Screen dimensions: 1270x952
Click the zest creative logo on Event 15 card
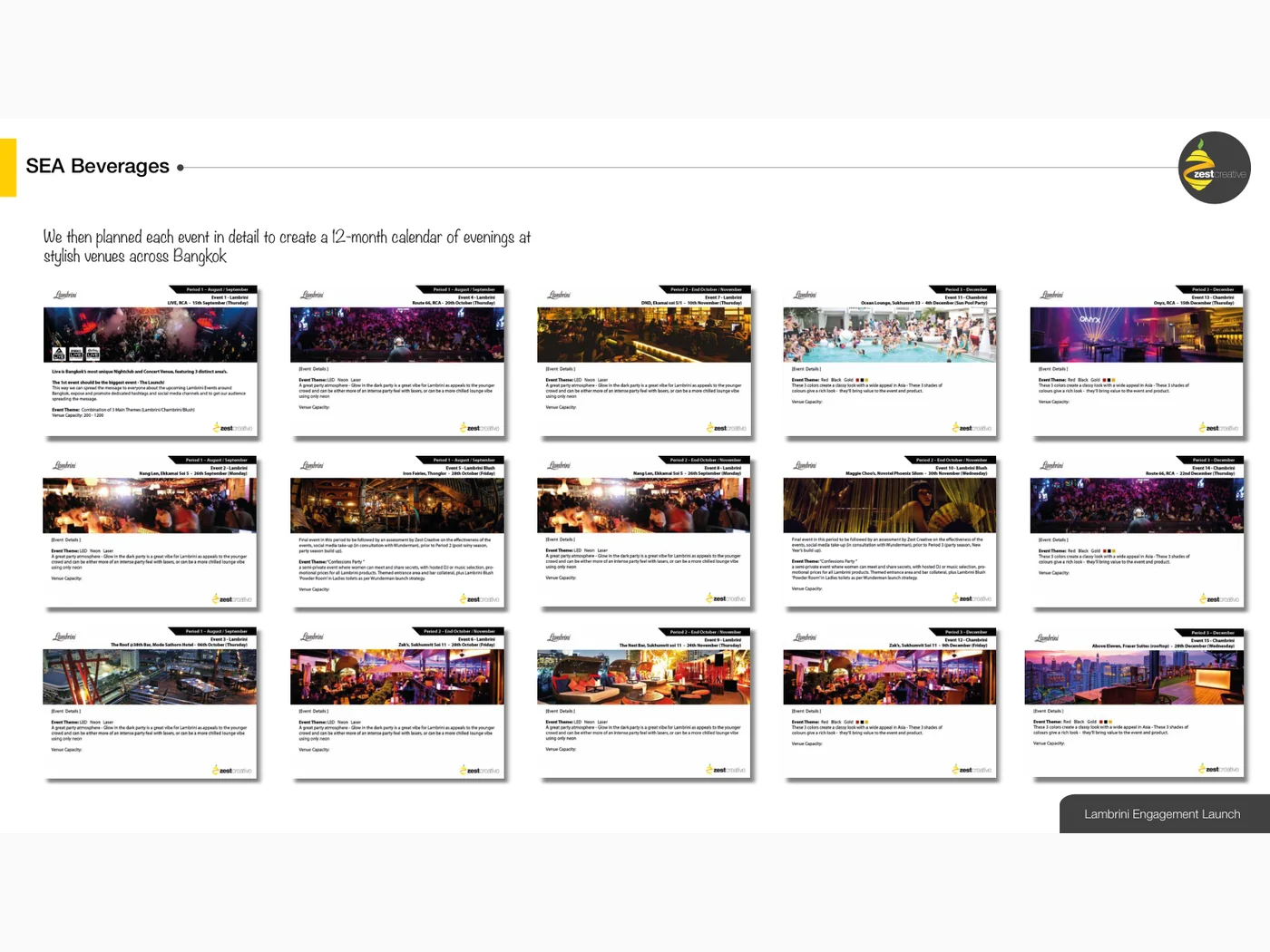pyautogui.click(x=1218, y=769)
